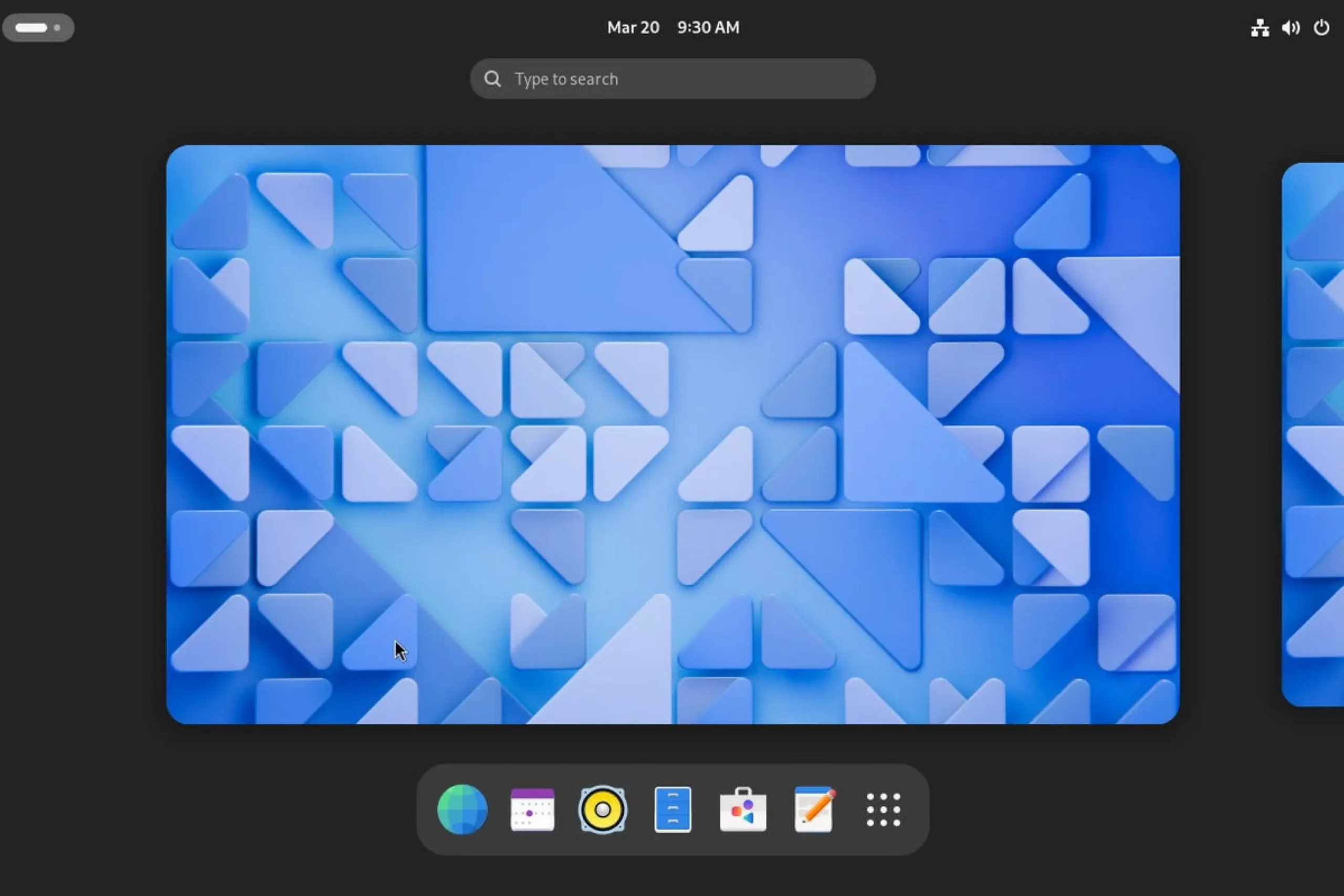This screenshot has height=896, width=1344.
Task: Launch the Calendar app from dock
Action: click(x=532, y=809)
